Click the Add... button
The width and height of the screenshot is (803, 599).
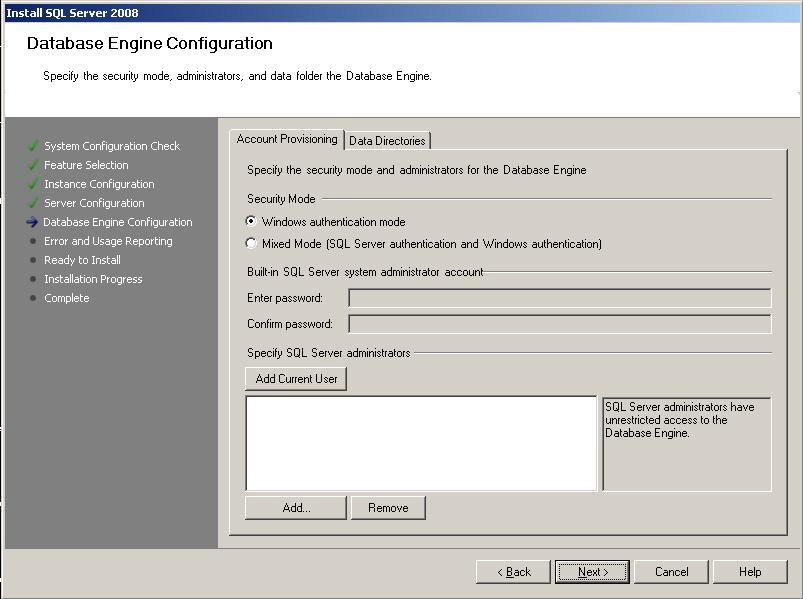pyautogui.click(x=296, y=508)
